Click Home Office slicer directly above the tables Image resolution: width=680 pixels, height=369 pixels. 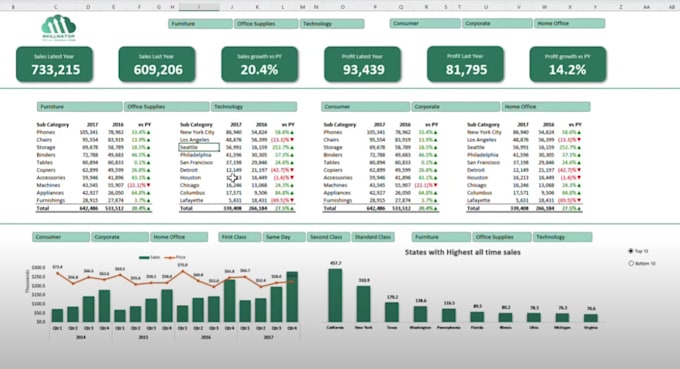tap(546, 107)
